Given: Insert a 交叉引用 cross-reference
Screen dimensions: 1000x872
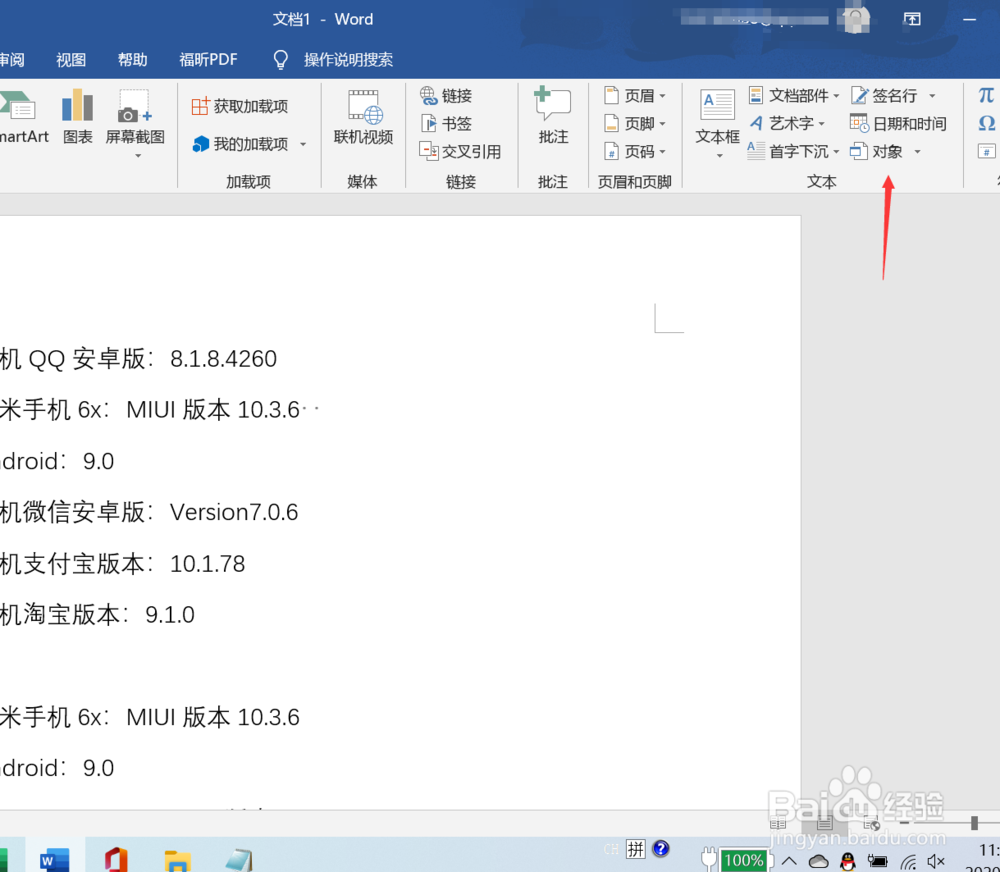Looking at the screenshot, I should [x=460, y=152].
